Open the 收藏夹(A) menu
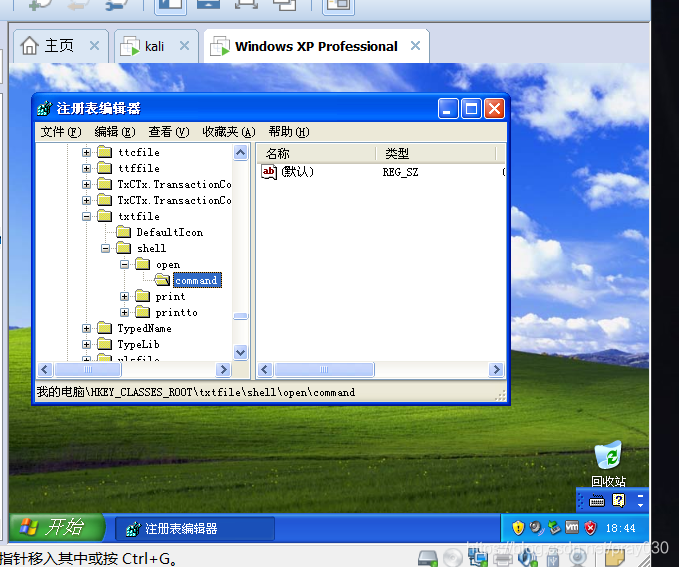The height and width of the screenshot is (567, 679). click(x=229, y=132)
